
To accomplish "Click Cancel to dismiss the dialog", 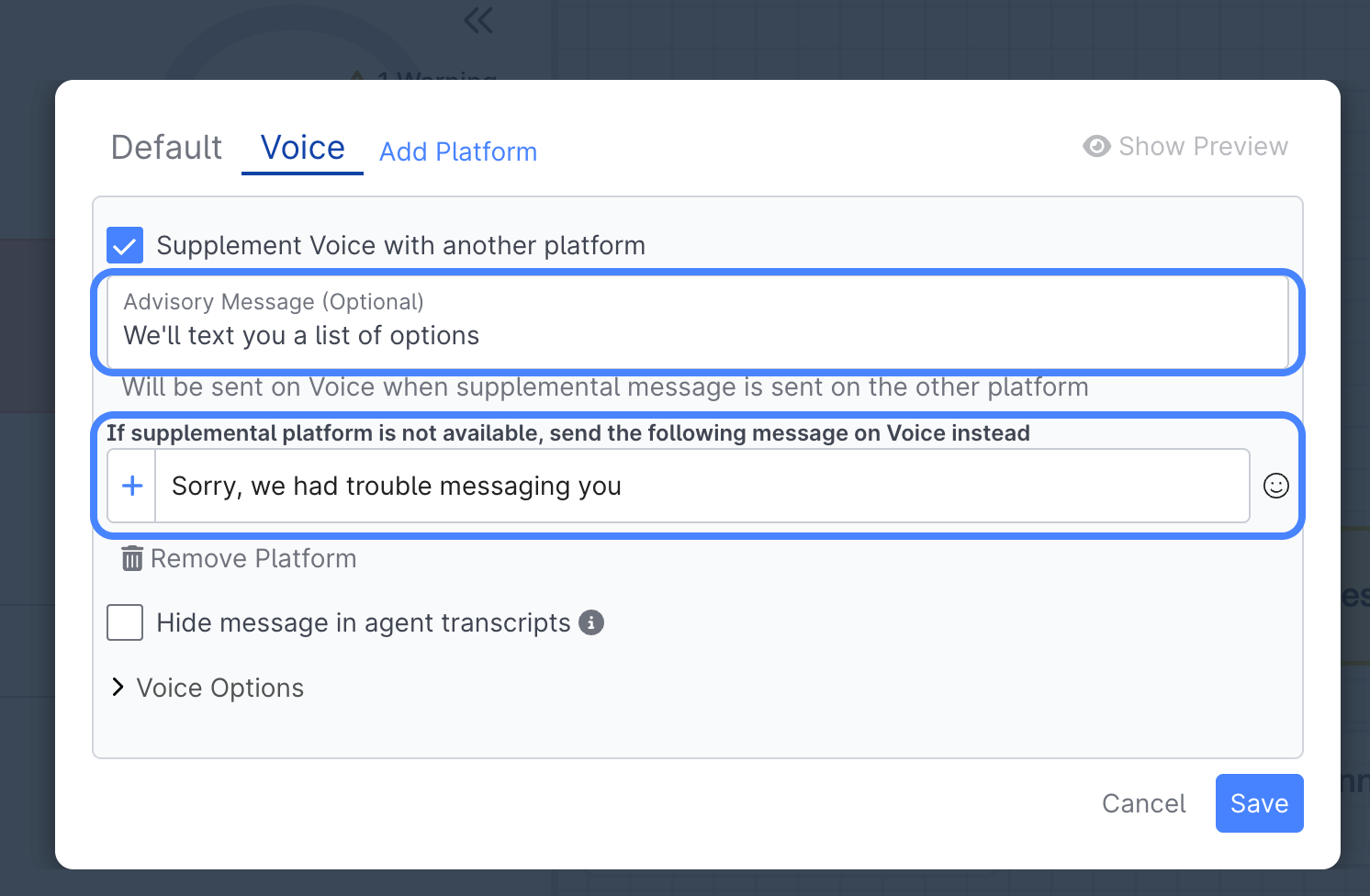I will pos(1143,803).
